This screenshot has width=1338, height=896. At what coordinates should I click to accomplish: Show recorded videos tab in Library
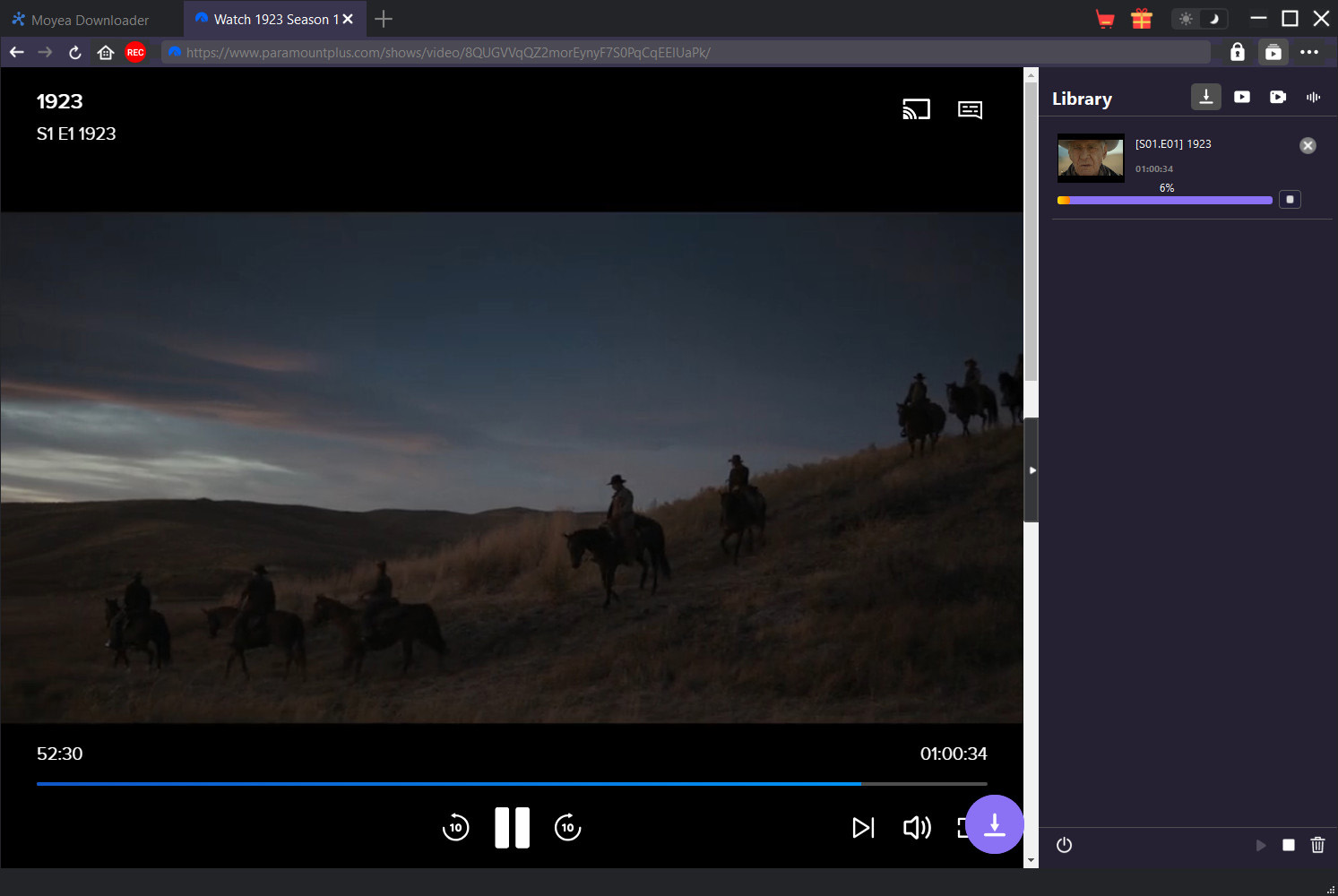click(x=1278, y=97)
